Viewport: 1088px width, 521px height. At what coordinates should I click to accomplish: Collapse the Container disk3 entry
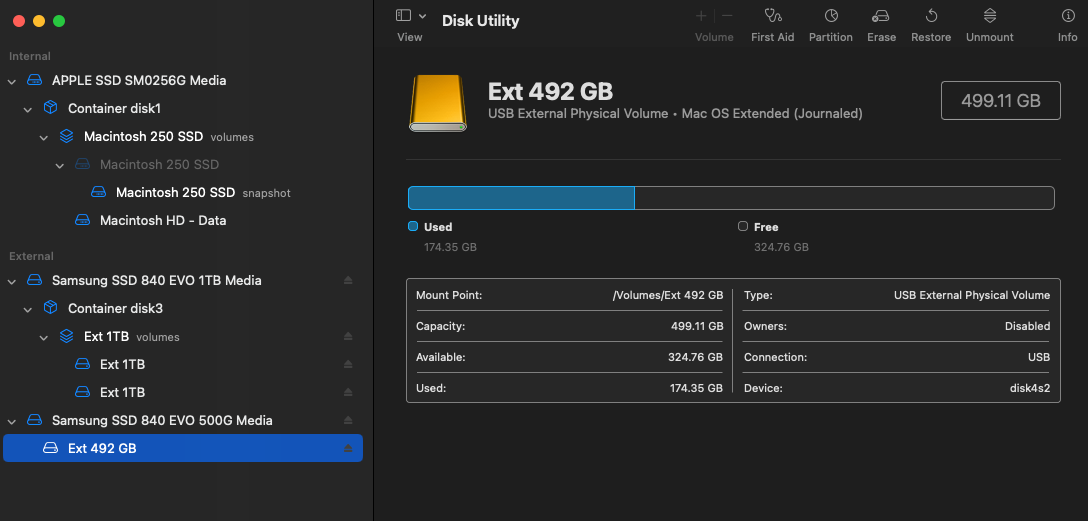[x=28, y=308]
